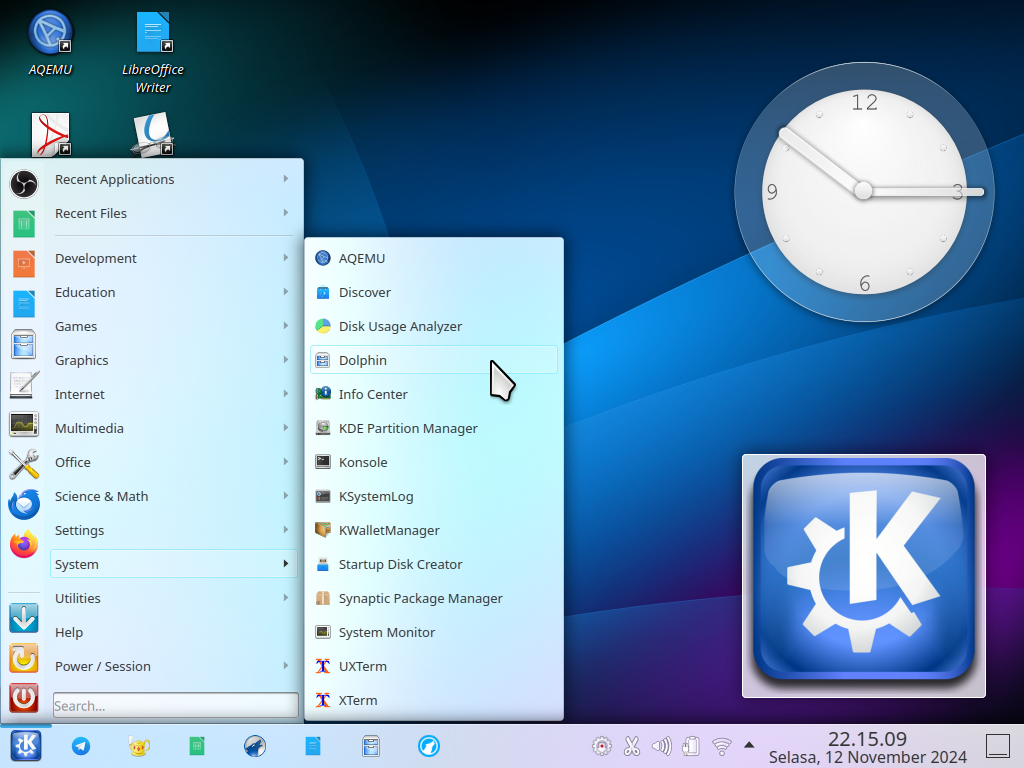Launch Startup Disk Creator
1024x768 pixels.
[434, 564]
